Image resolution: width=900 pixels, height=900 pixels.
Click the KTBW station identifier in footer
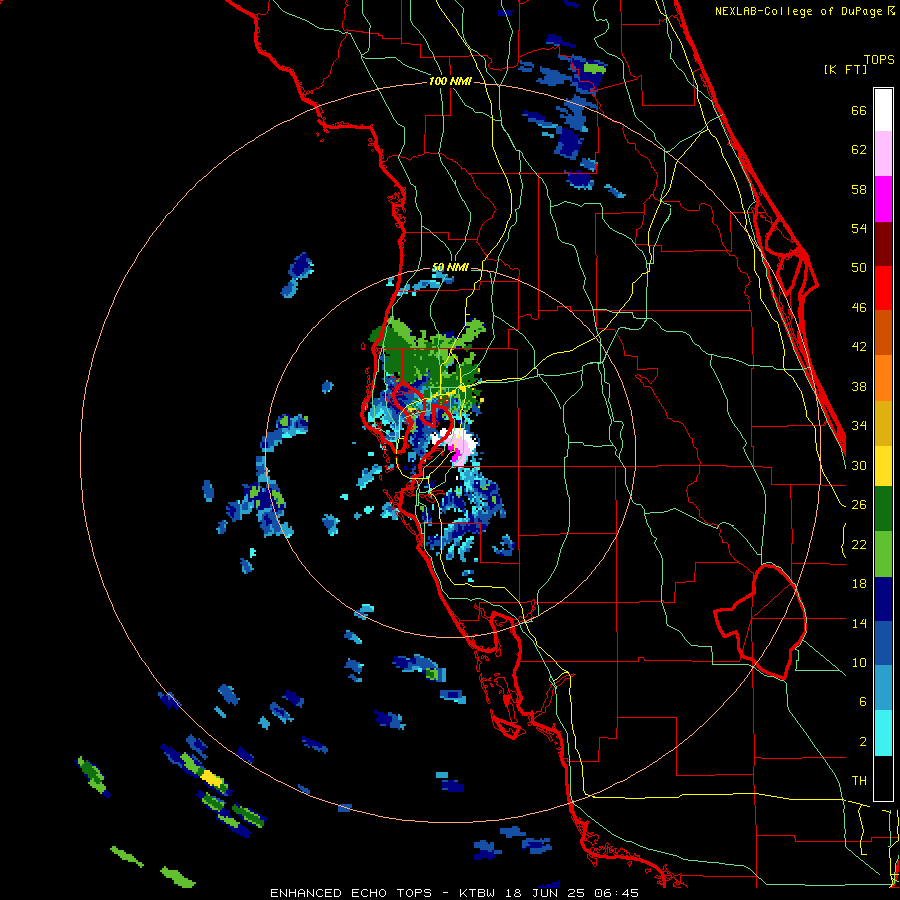pos(478,893)
